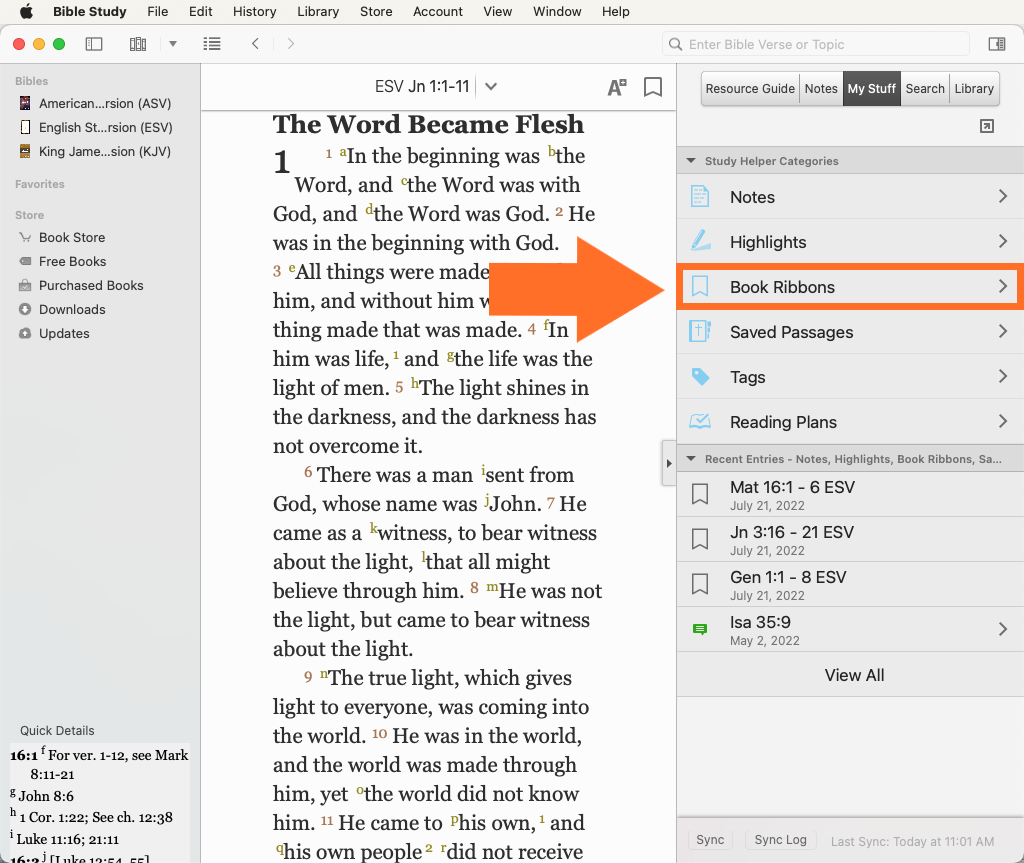Collapse the Study Helper Categories section
Screen dimensions: 1024x863
690,161
